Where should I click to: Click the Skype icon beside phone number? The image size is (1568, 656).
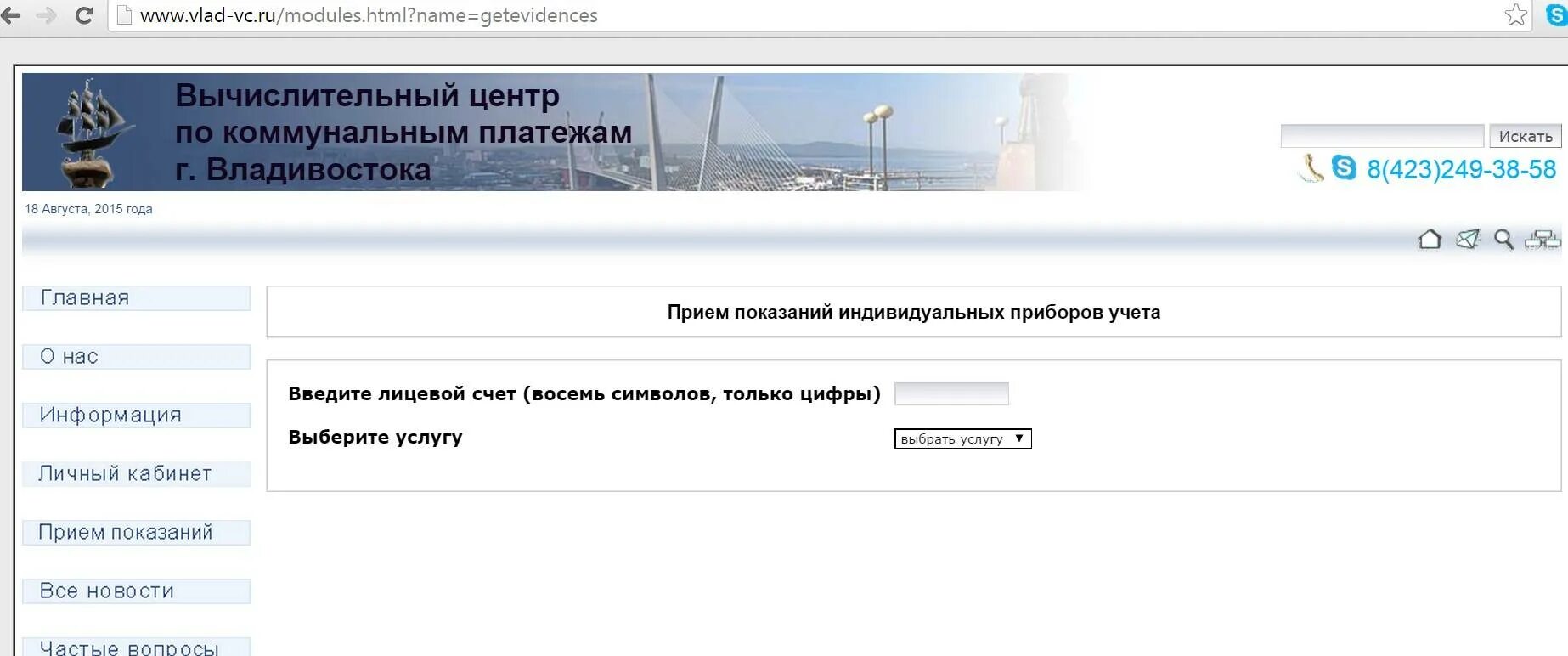coord(1344,167)
